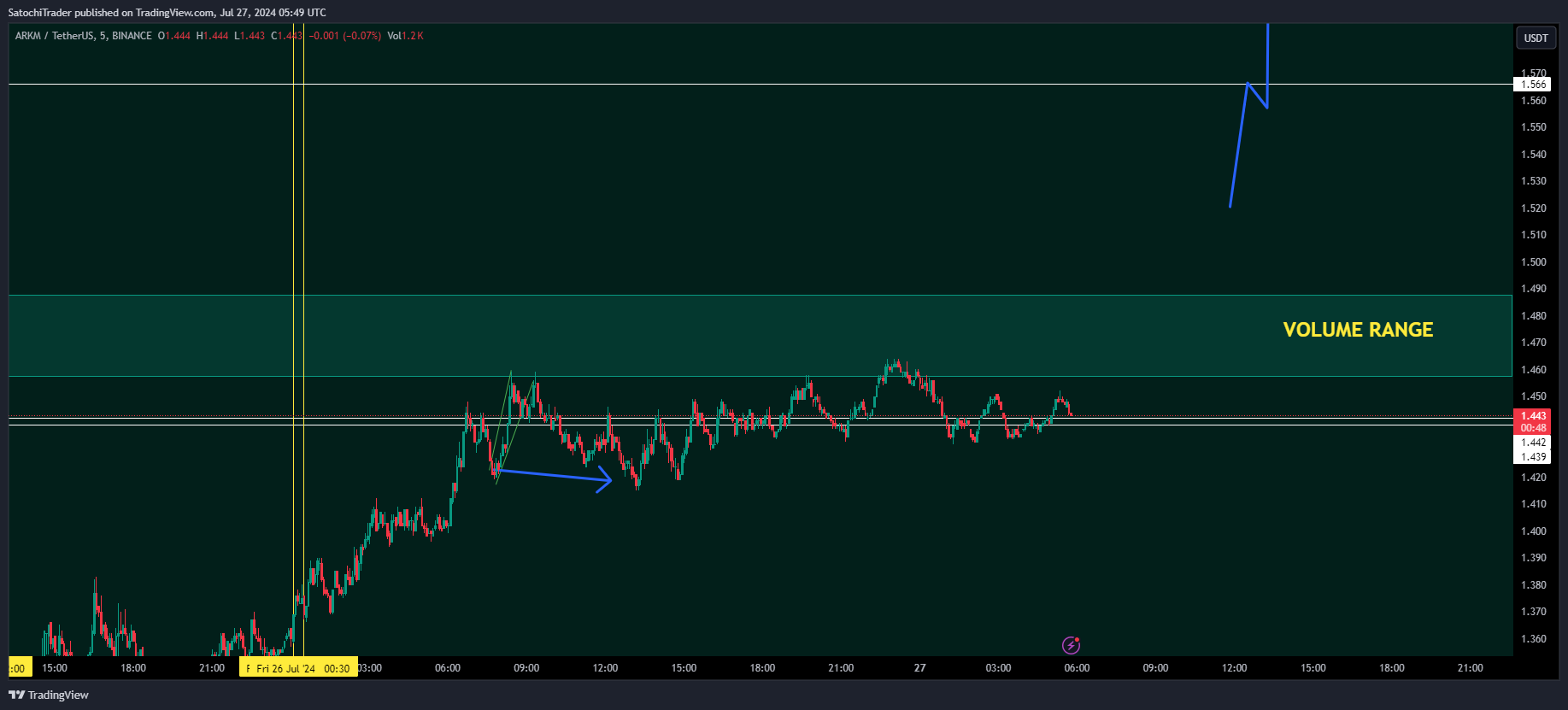Click the low value L1.443

coord(250,36)
